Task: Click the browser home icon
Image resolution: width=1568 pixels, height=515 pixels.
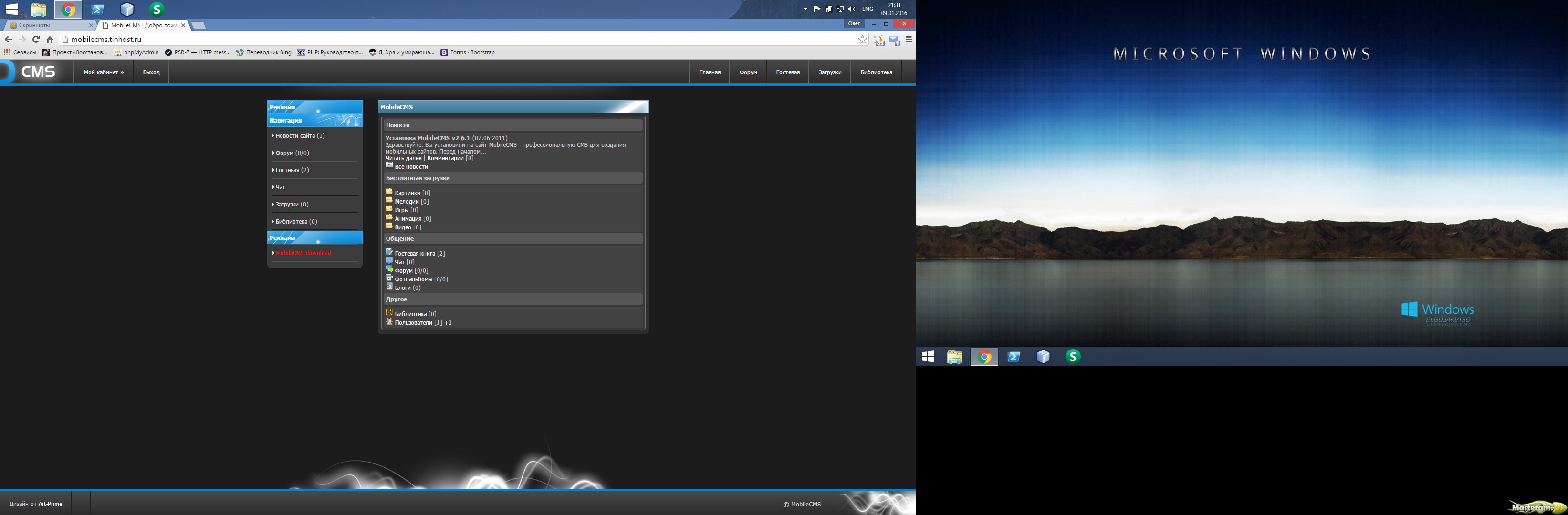Action: tap(50, 40)
